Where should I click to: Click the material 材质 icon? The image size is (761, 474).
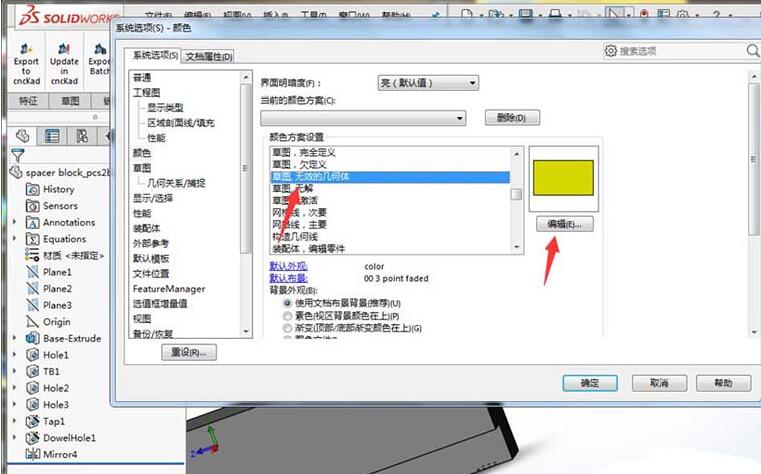(x=33, y=255)
